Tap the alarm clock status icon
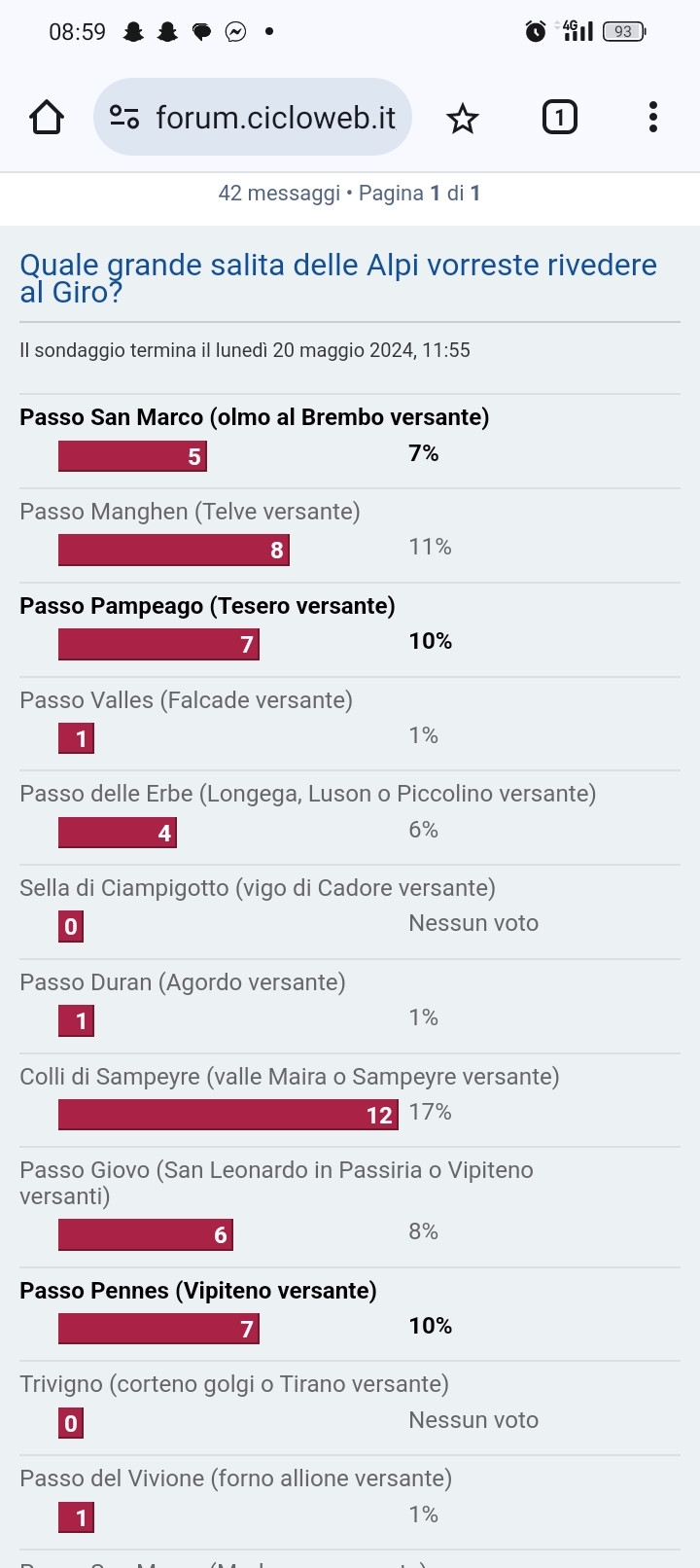The image size is (700, 1568). 535,31
